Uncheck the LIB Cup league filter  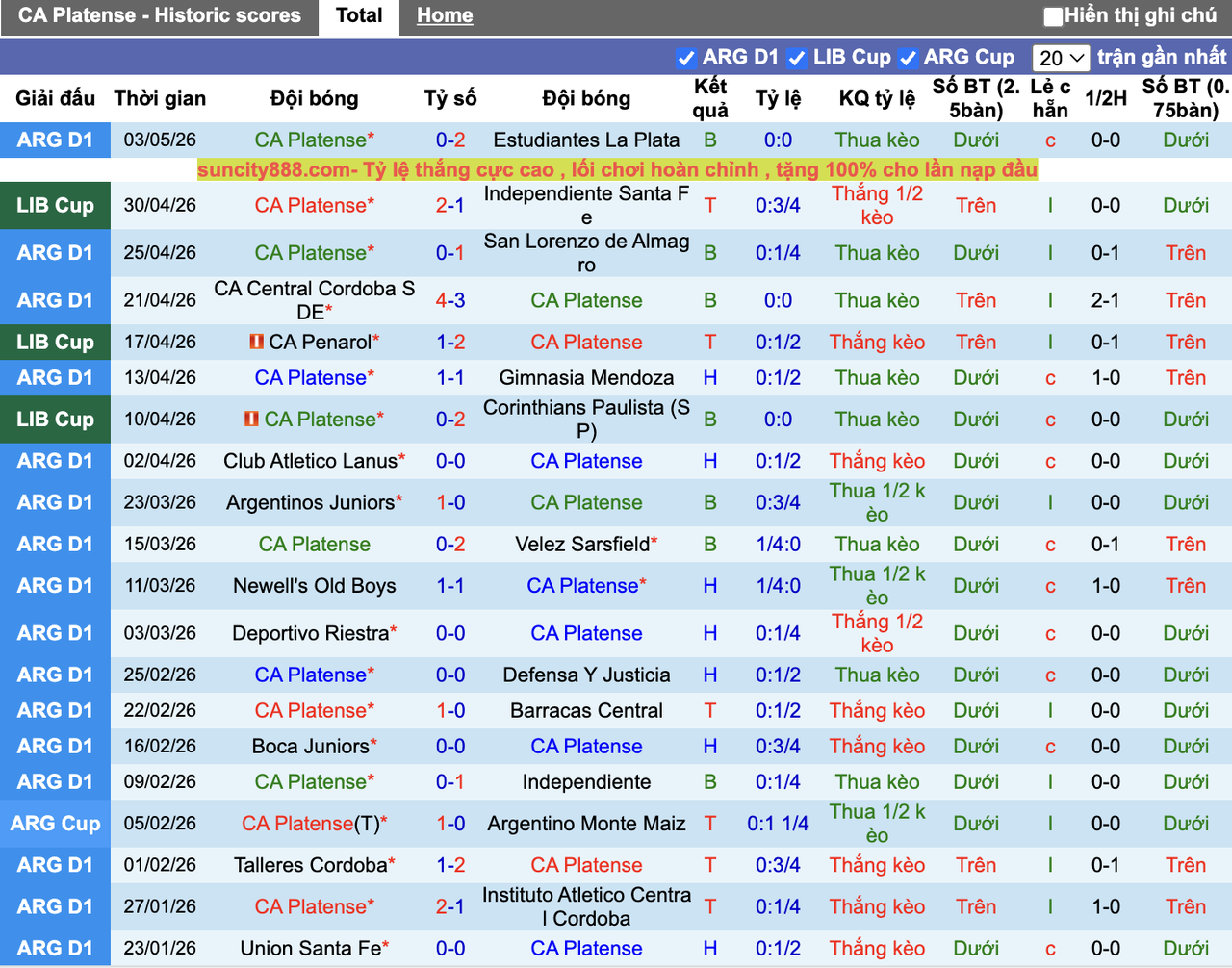pos(796,58)
